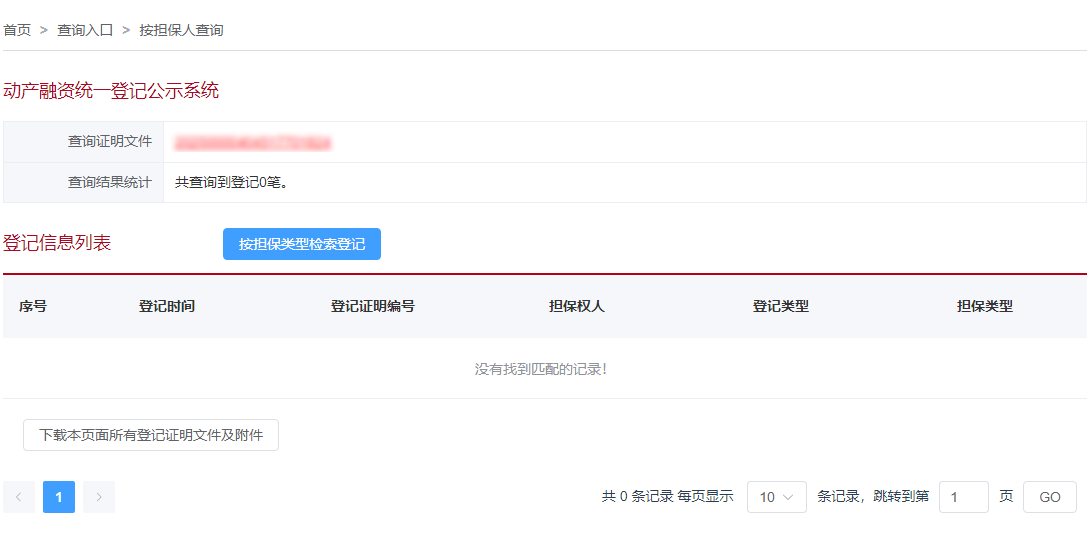Viewport: 1090px width, 556px height.
Task: Click the 担保类型 column header
Action: click(x=985, y=306)
